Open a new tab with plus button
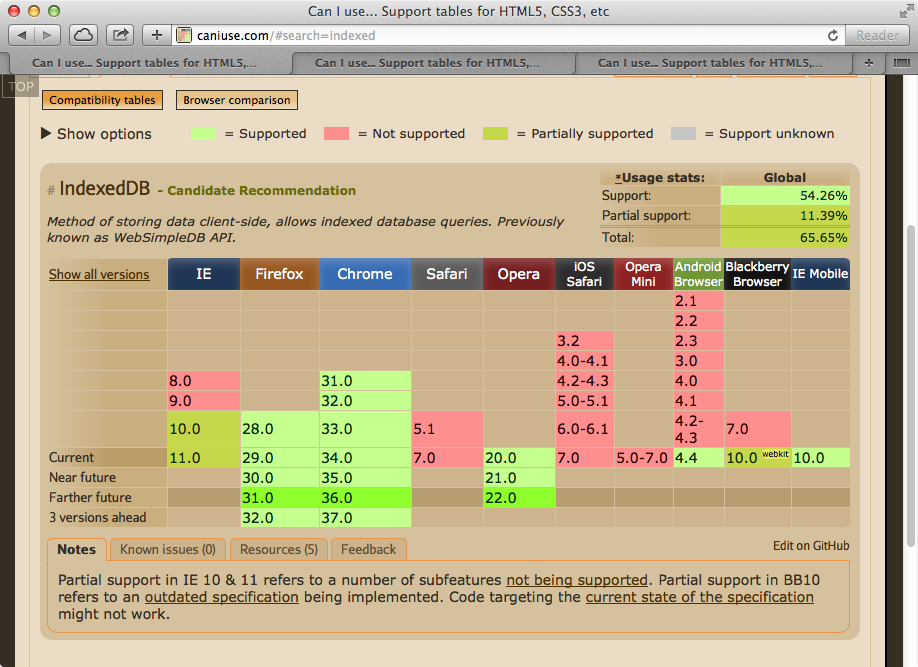The height and width of the screenshot is (667, 918). 869,63
